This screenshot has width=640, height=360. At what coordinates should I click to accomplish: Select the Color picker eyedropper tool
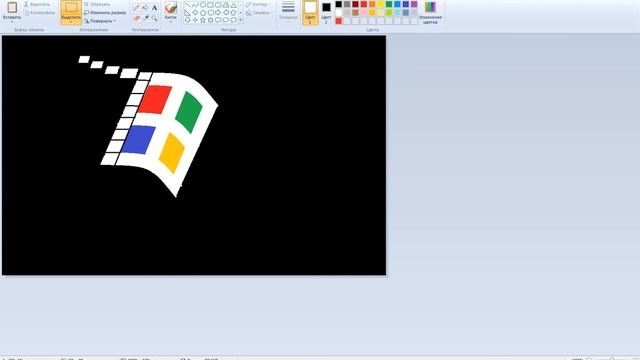pos(145,18)
